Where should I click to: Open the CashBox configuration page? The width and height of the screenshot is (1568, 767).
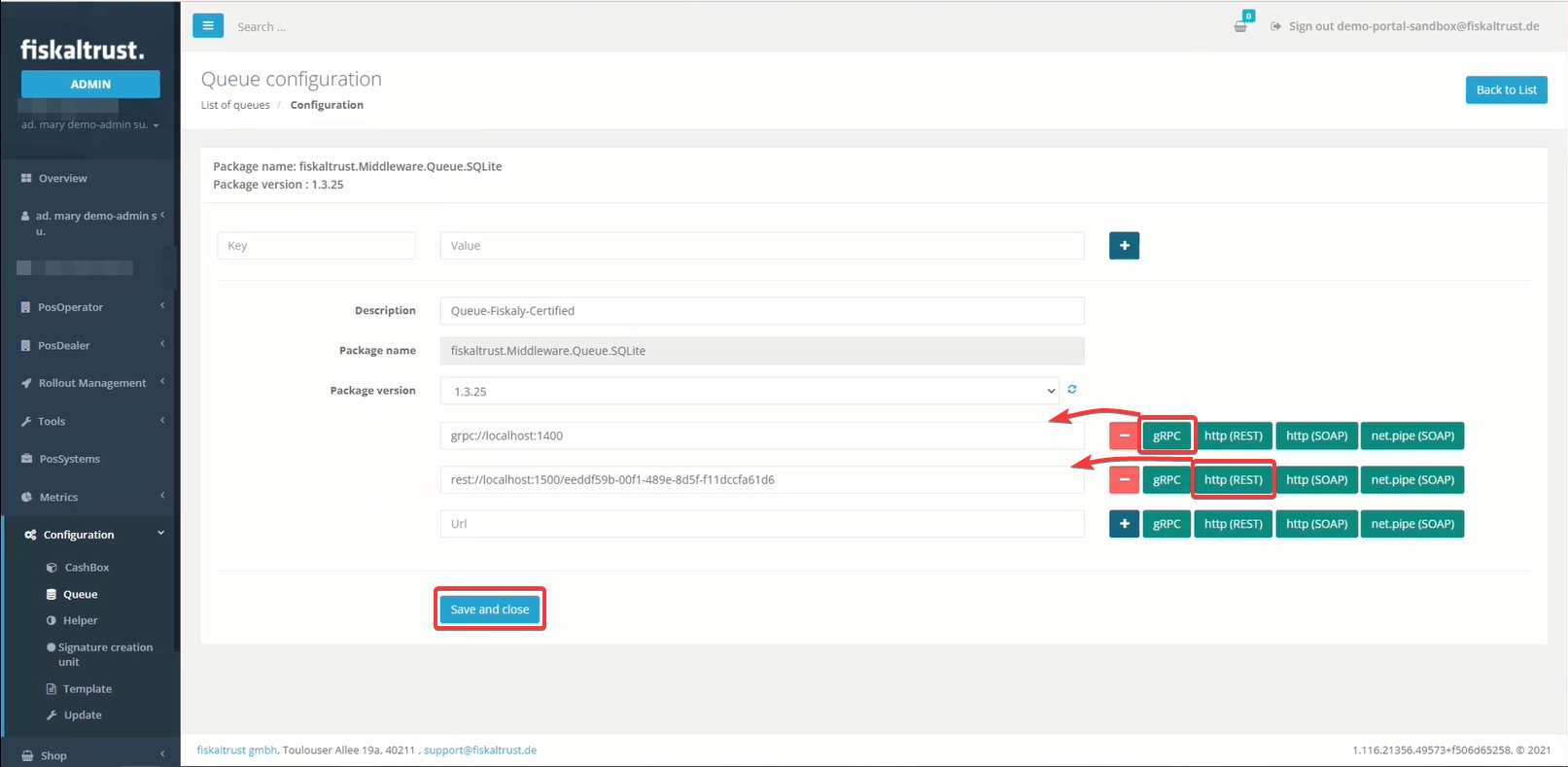[x=87, y=568]
